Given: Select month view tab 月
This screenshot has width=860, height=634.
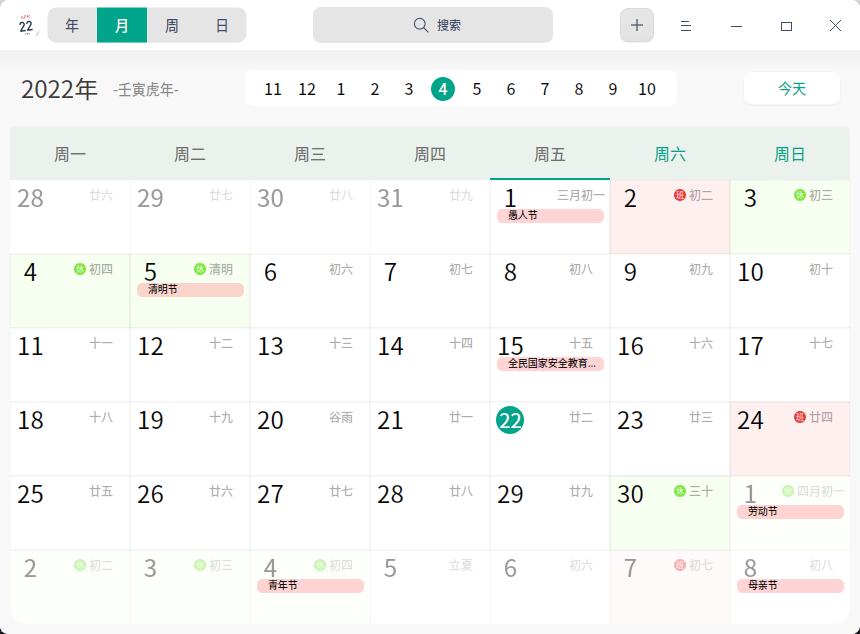Looking at the screenshot, I should [x=122, y=25].
